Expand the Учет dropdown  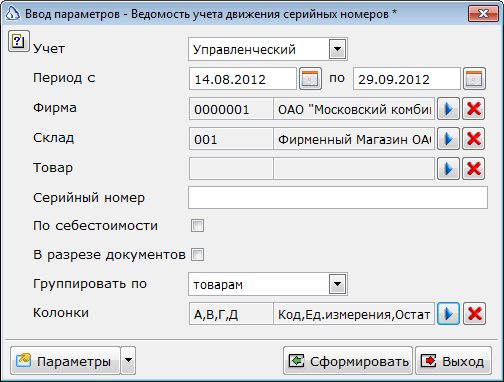click(337, 49)
